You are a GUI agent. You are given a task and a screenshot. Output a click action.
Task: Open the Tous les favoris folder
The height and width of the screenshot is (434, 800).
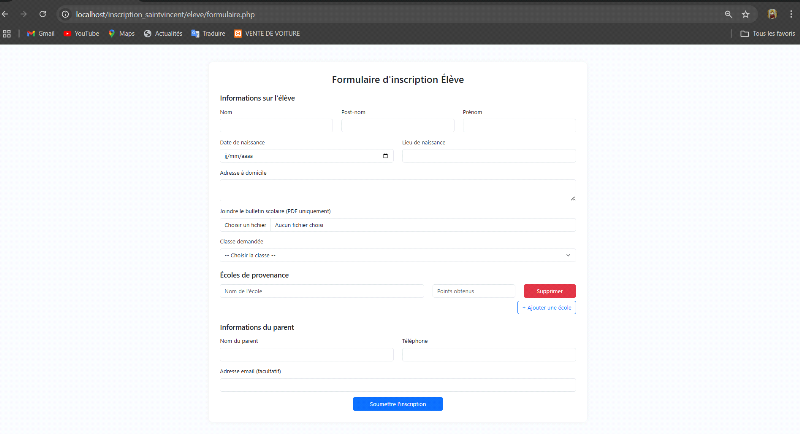(767, 33)
